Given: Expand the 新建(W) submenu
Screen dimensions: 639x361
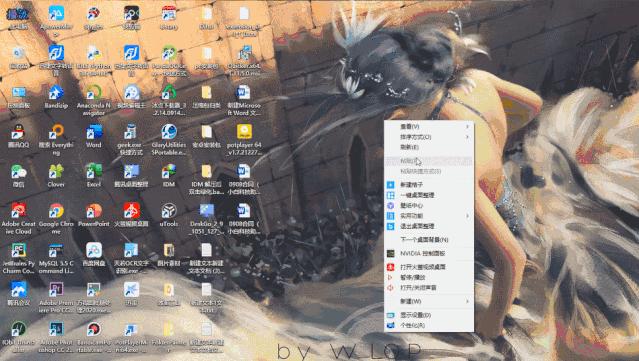Looking at the screenshot, I should coord(429,302).
